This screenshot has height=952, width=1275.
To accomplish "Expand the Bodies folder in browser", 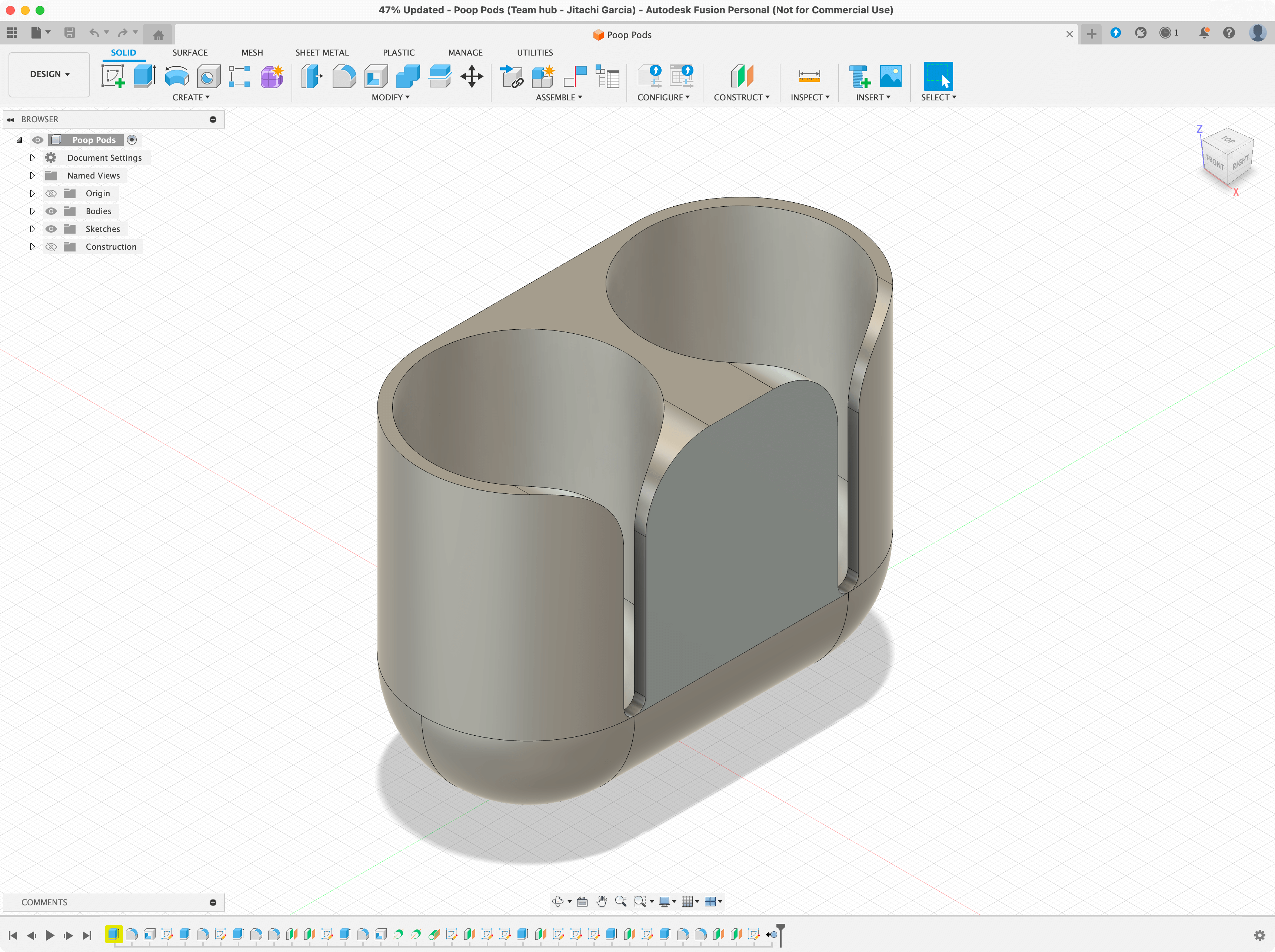I will [x=32, y=211].
